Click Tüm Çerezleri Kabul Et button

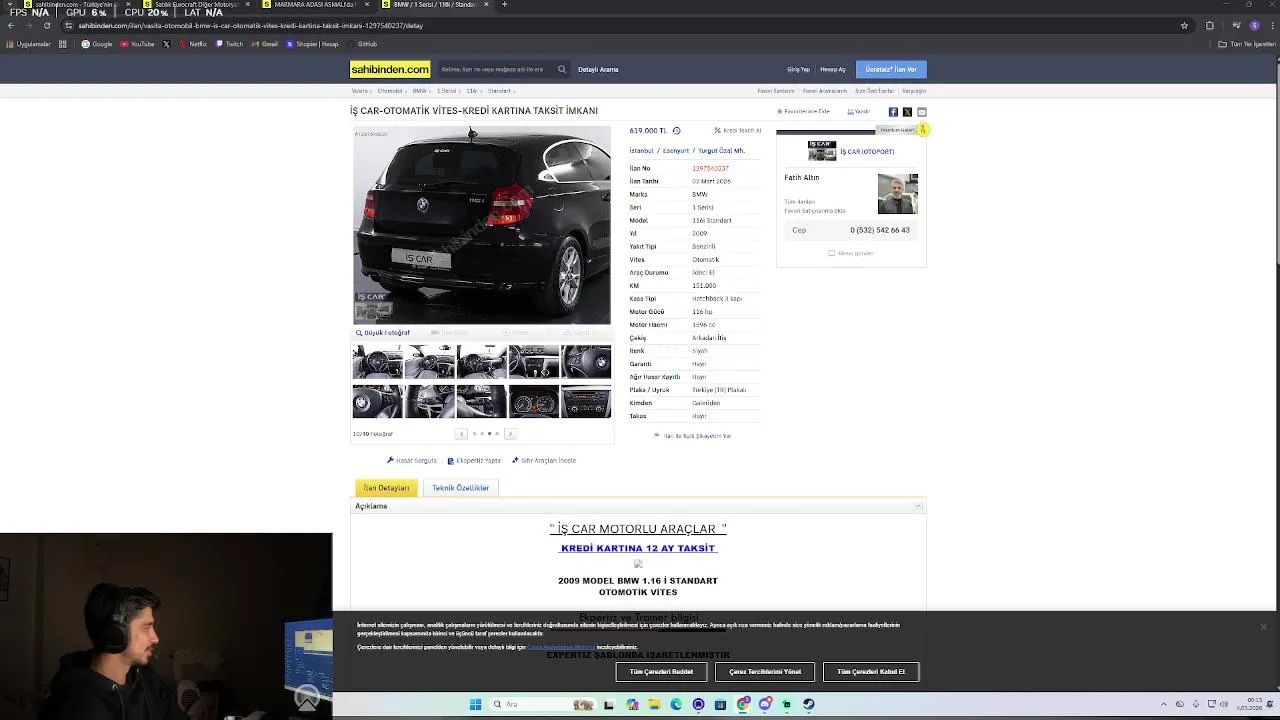coord(871,672)
